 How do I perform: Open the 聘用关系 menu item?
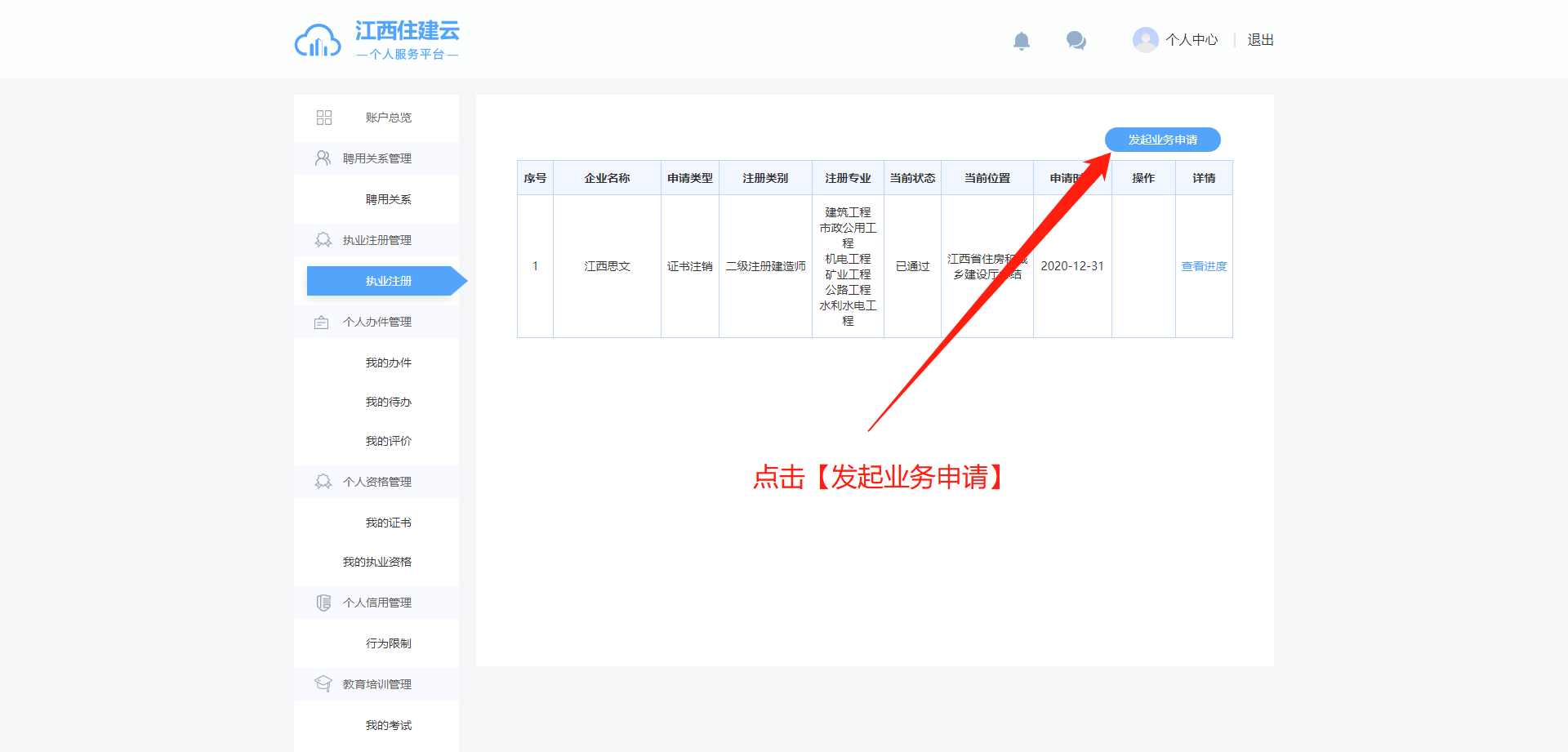[x=388, y=199]
